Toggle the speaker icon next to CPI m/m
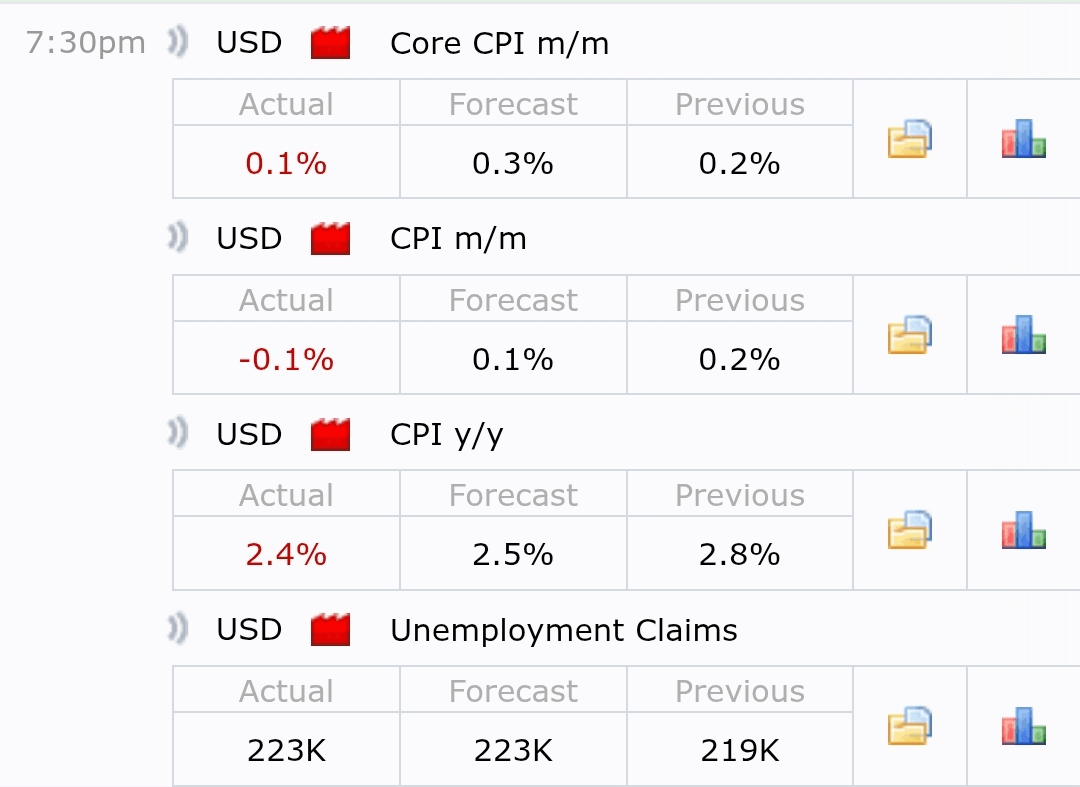 [x=176, y=238]
